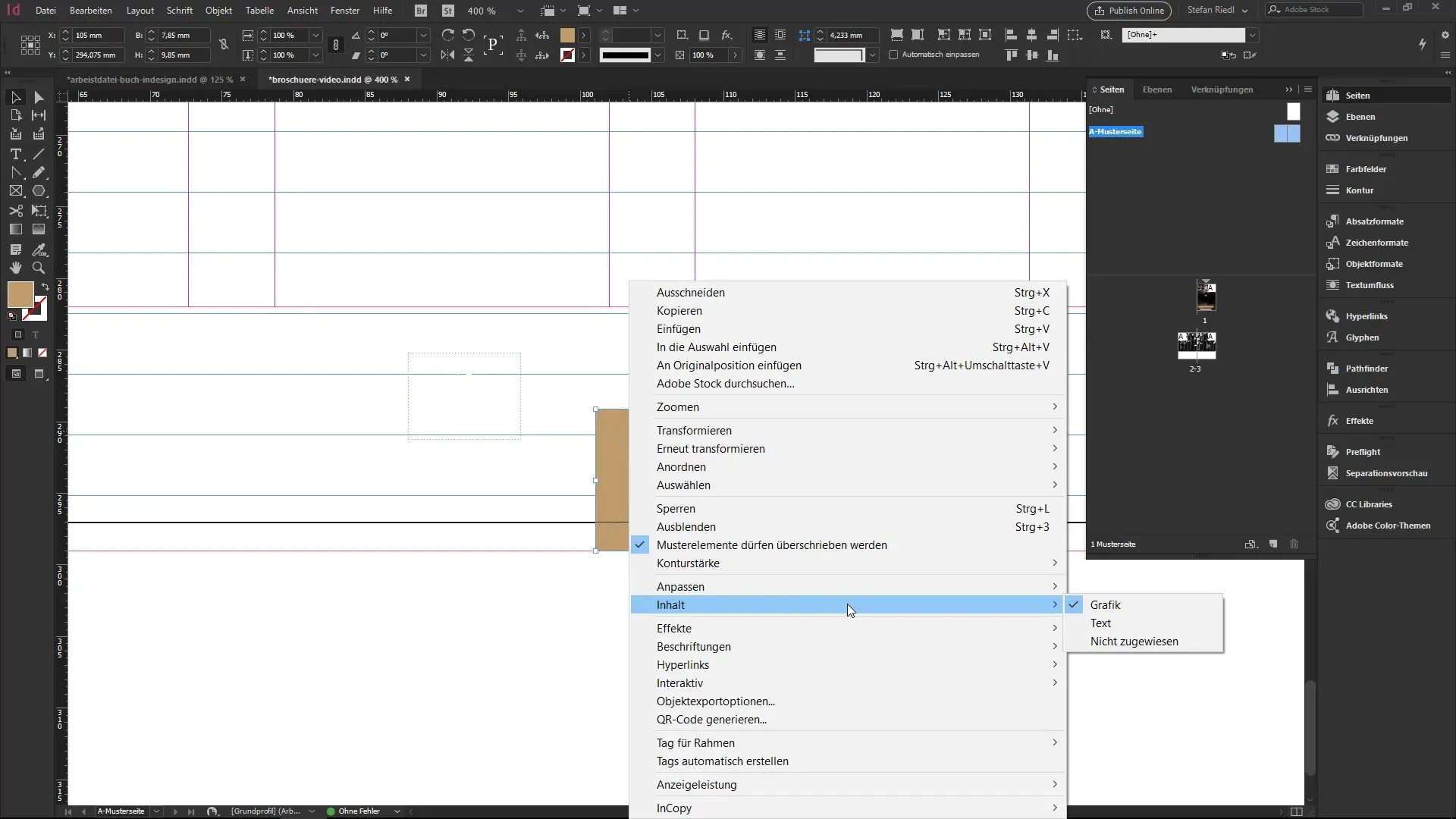Open Bridge via the Br icon
Viewport: 1456px width, 819px height.
click(x=421, y=11)
